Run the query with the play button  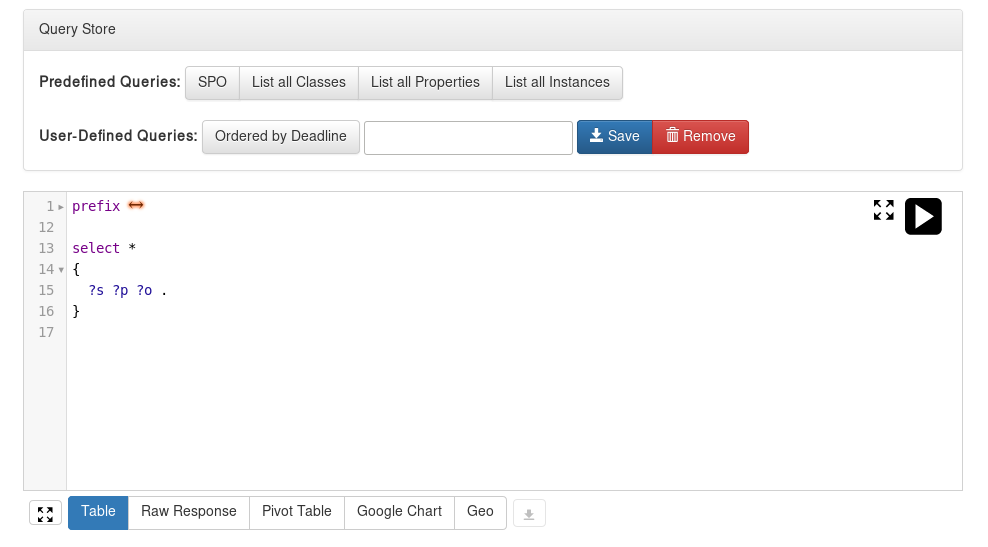pyautogui.click(x=923, y=216)
